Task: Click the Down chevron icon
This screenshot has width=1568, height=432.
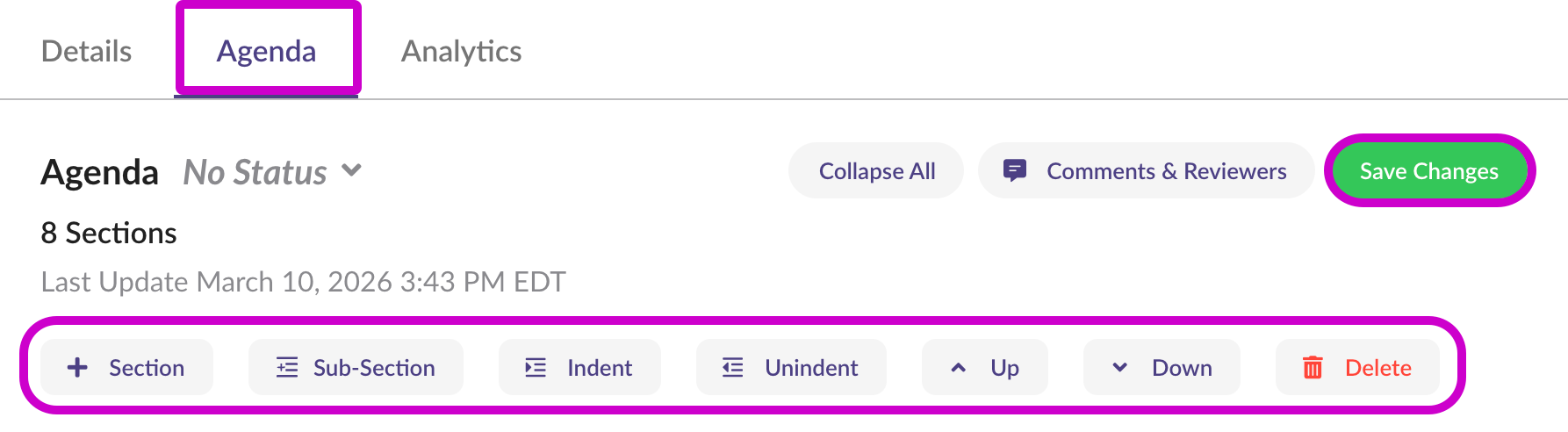Action: (1120, 367)
